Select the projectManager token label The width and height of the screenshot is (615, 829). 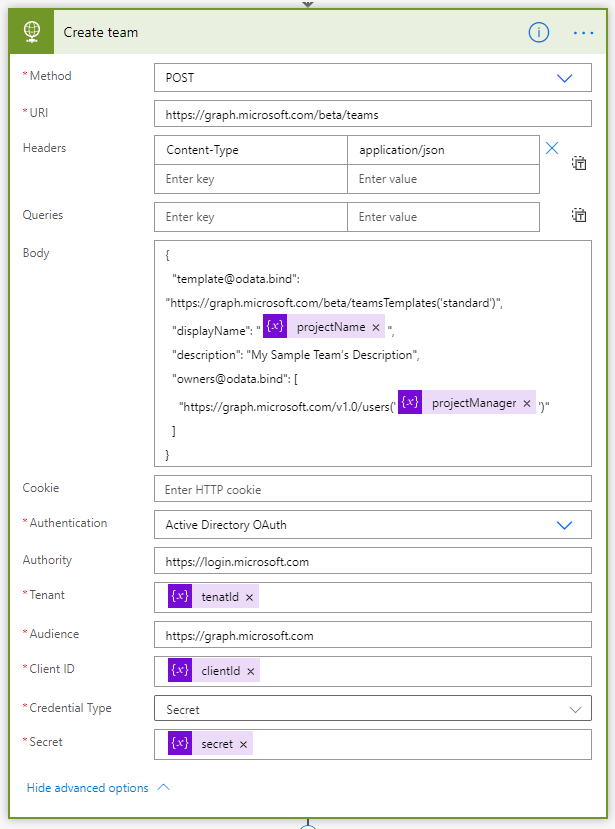click(474, 403)
